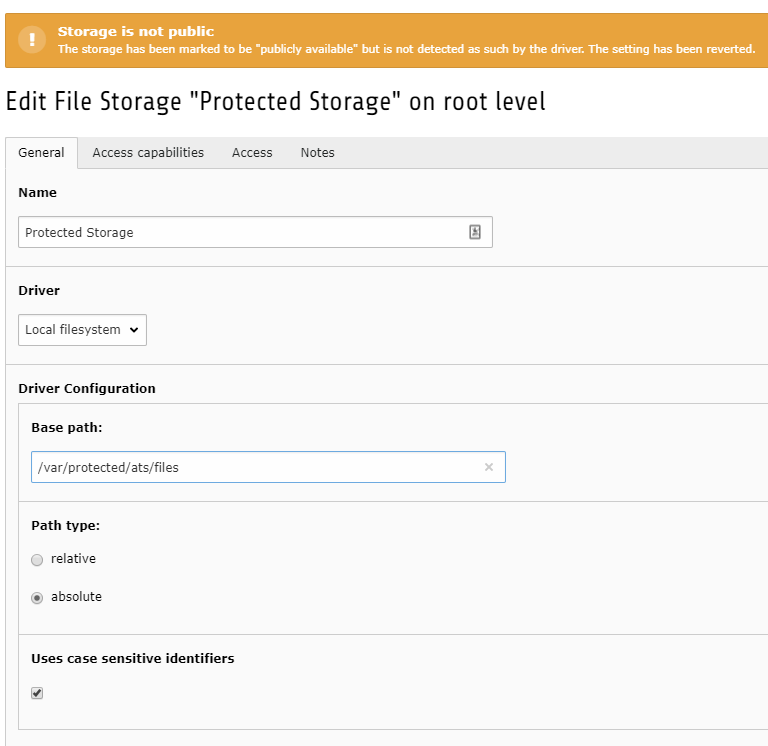
Task: Click the Edit File Storage page heading
Action: click(x=276, y=102)
